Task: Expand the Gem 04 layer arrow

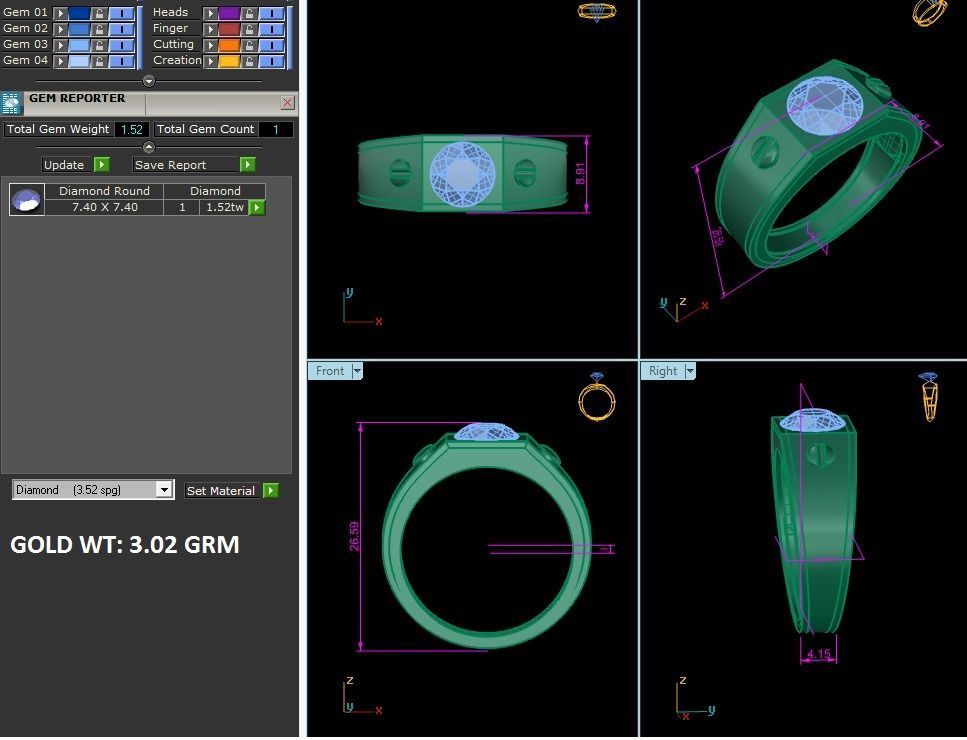Action: point(60,61)
